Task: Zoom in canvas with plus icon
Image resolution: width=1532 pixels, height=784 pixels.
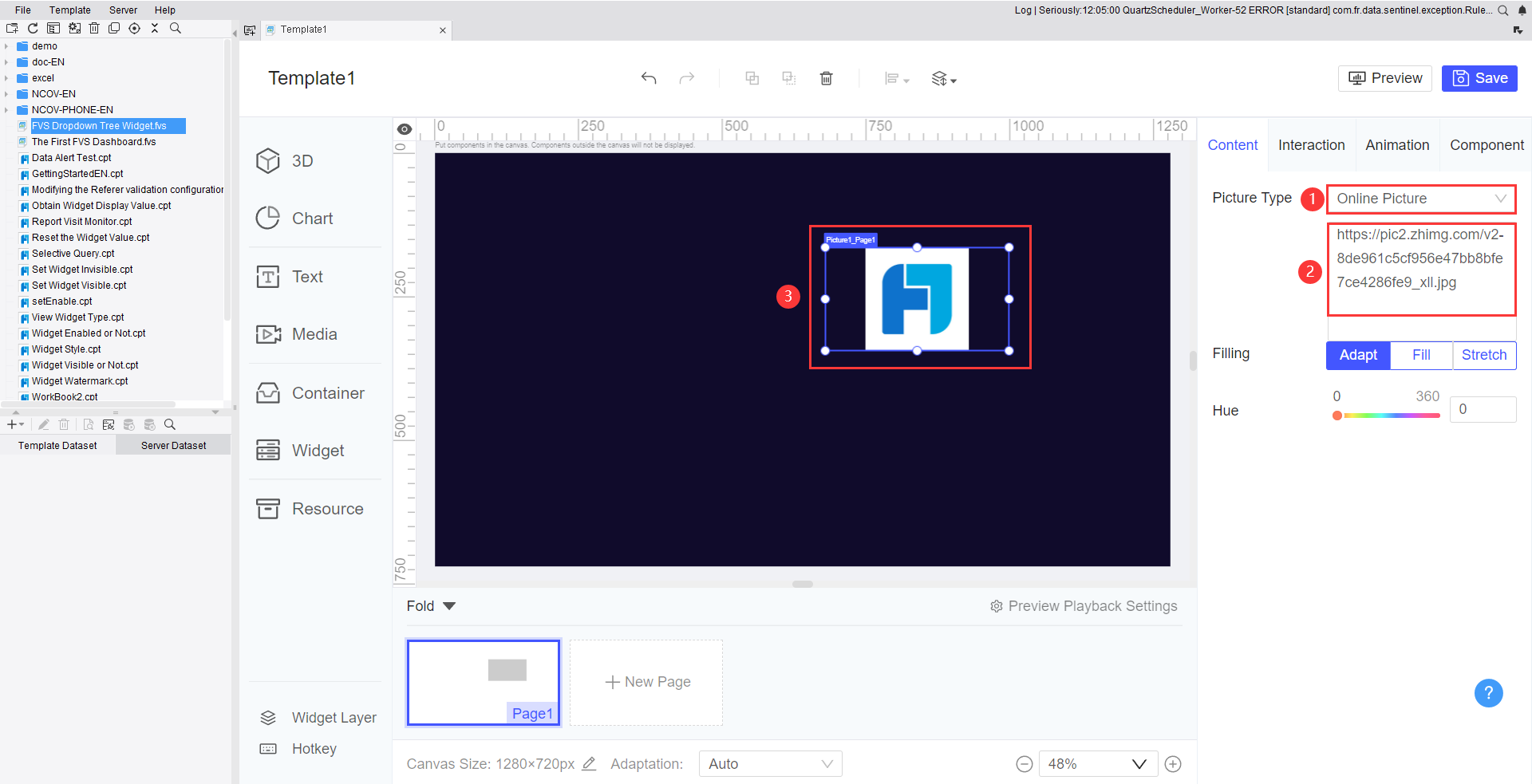Action: 1173,764
